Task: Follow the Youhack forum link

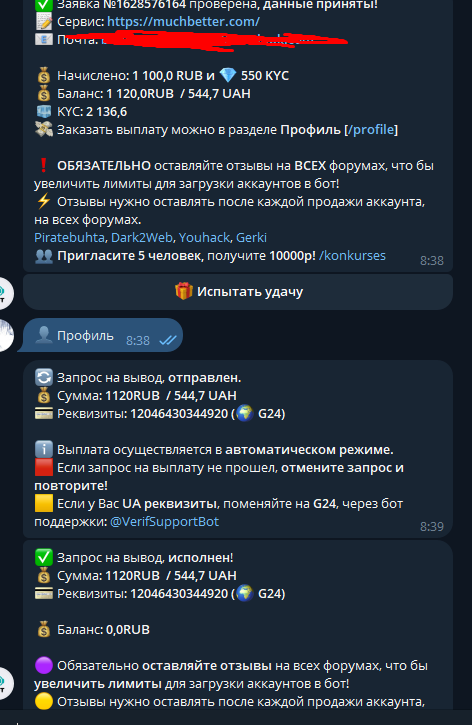Action: pyautogui.click(x=204, y=238)
